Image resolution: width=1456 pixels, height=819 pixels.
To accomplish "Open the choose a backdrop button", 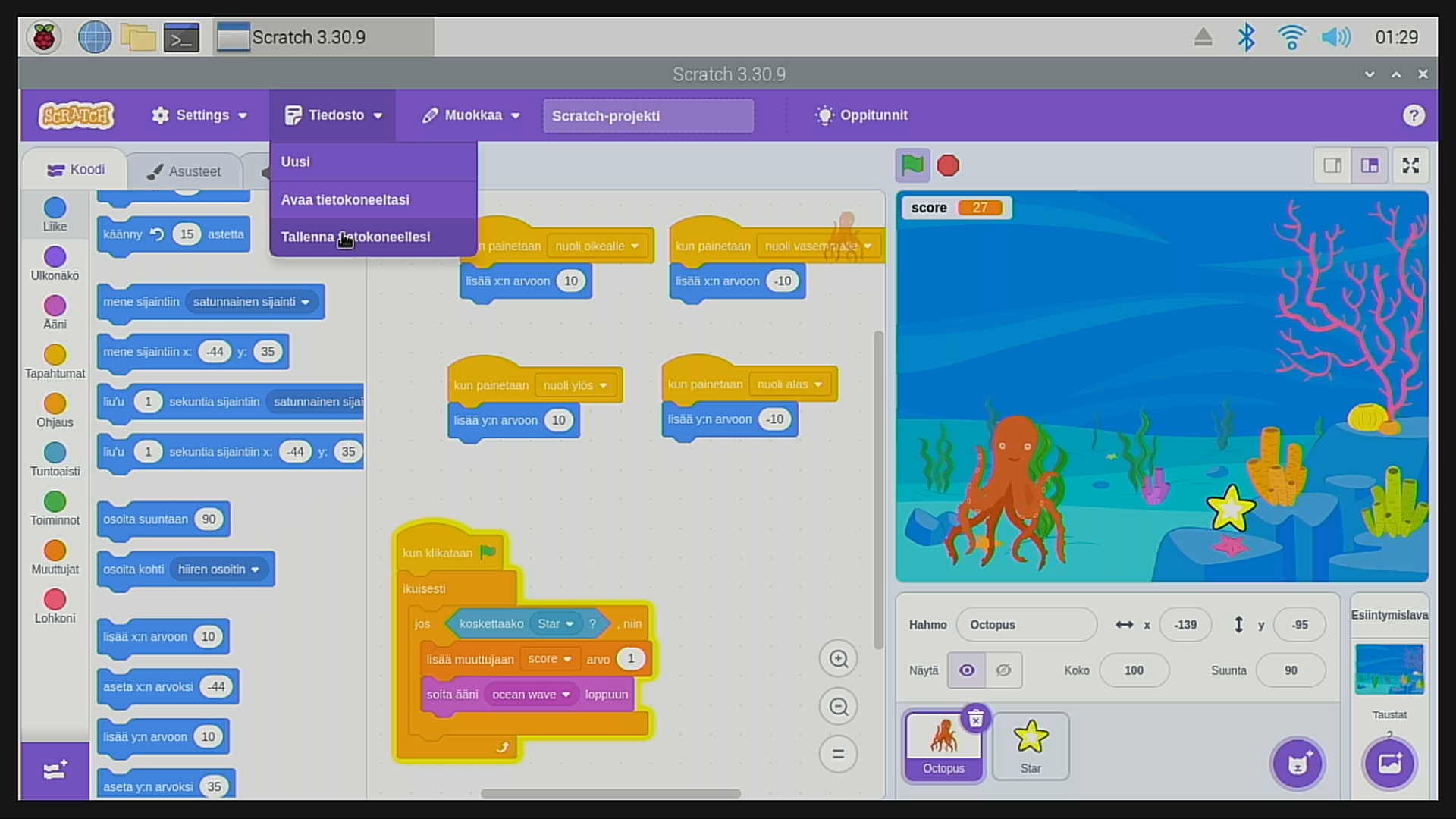I will click(1389, 764).
